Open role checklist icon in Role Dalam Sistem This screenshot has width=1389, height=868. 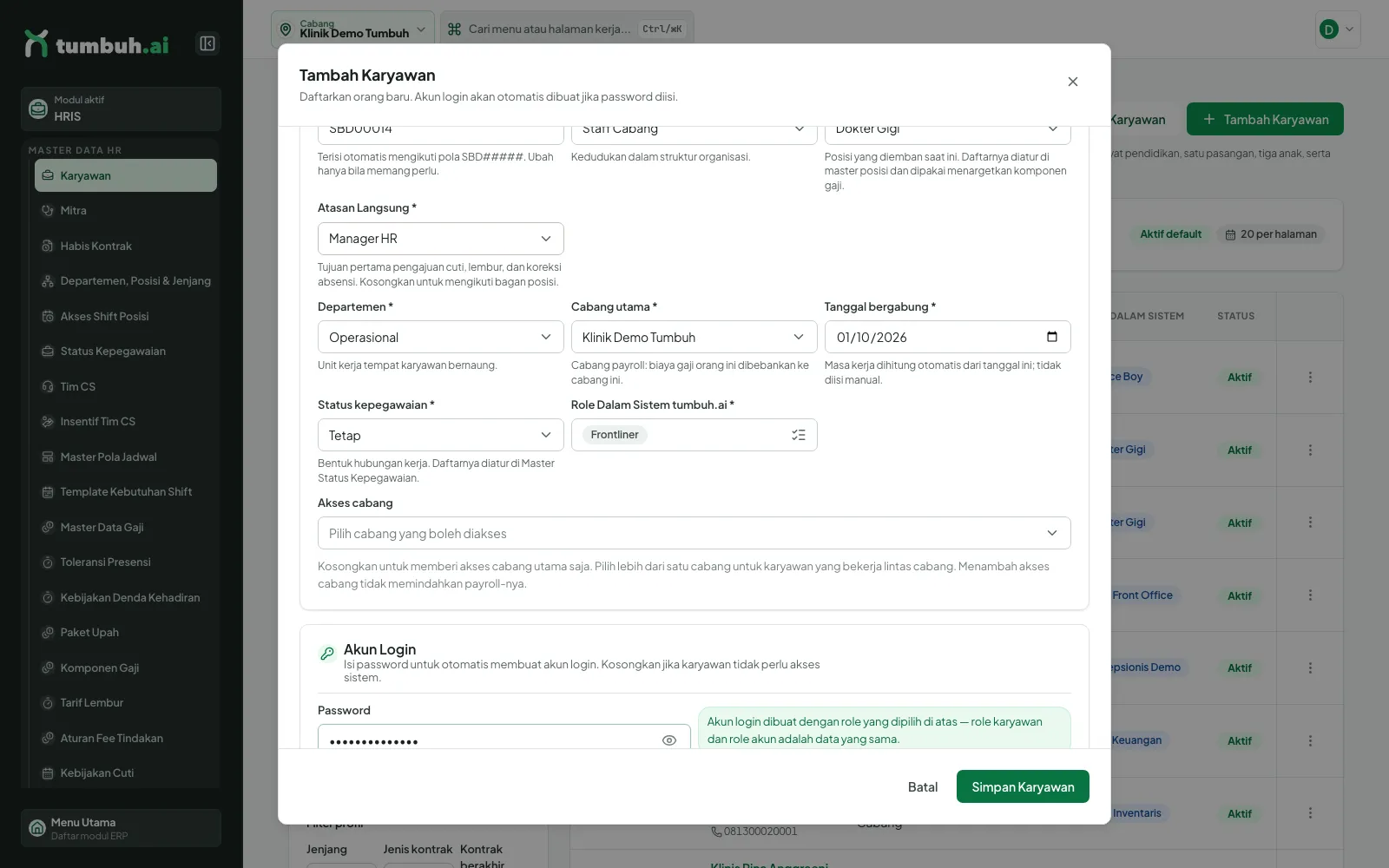click(799, 435)
